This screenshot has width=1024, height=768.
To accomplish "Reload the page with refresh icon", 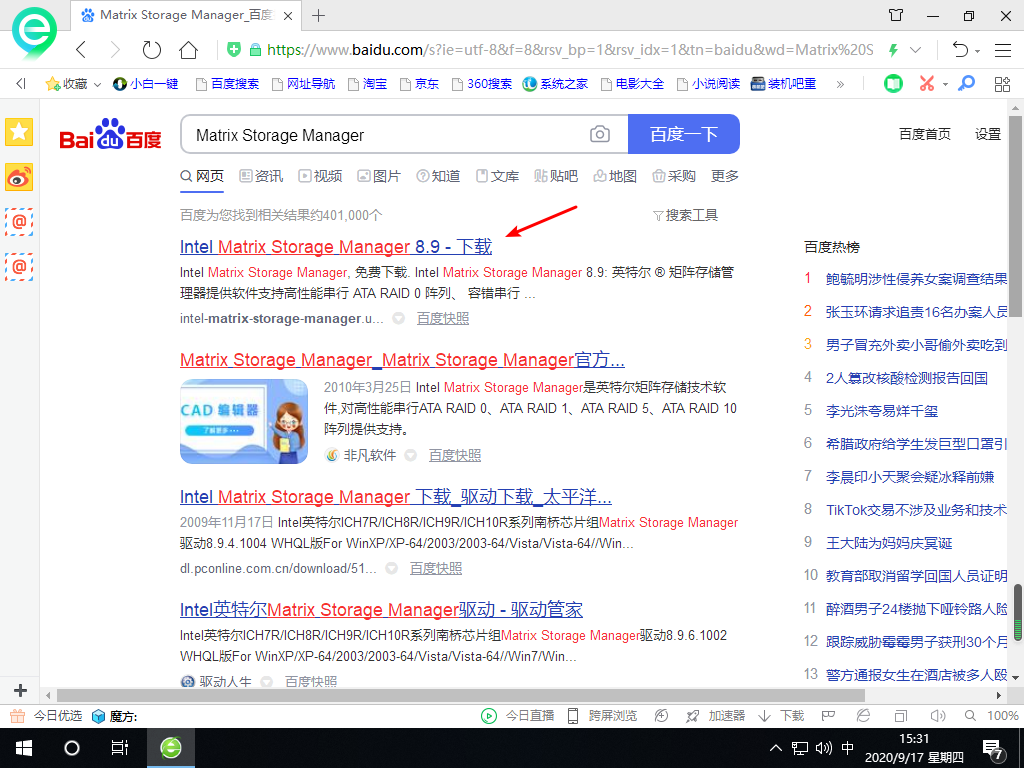I will click(152, 50).
